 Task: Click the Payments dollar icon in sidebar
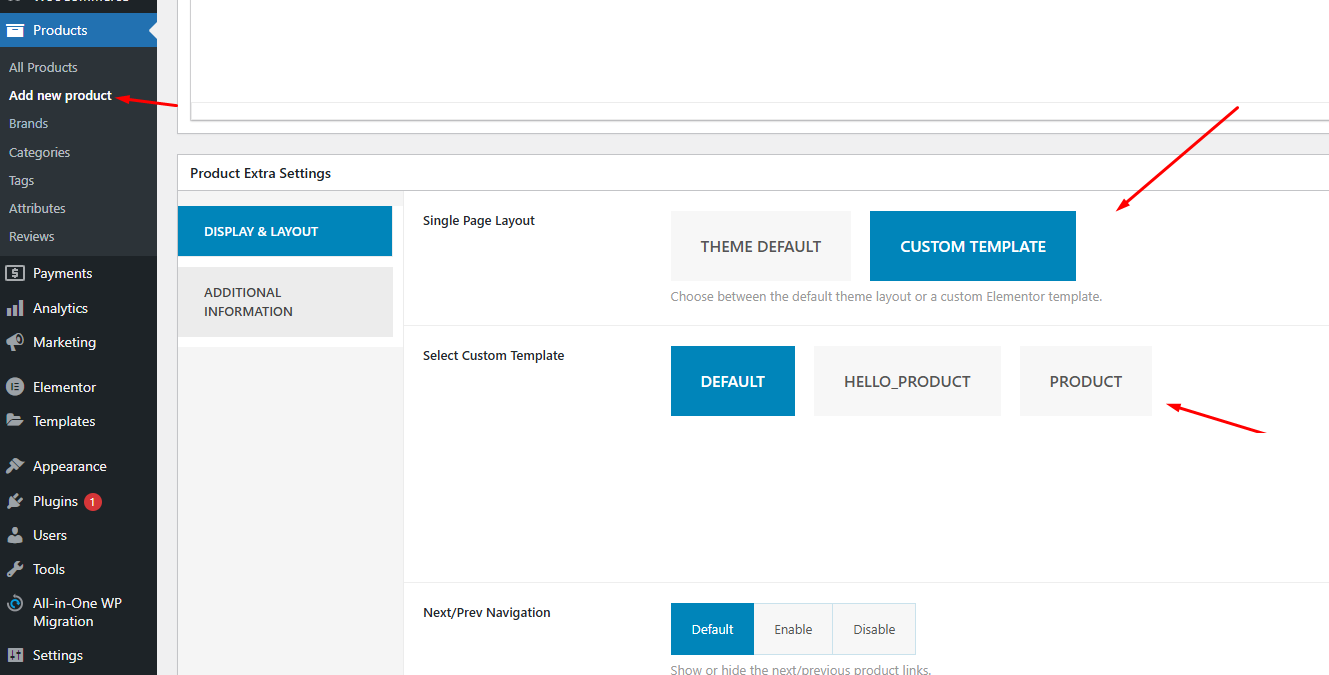pyautogui.click(x=15, y=273)
